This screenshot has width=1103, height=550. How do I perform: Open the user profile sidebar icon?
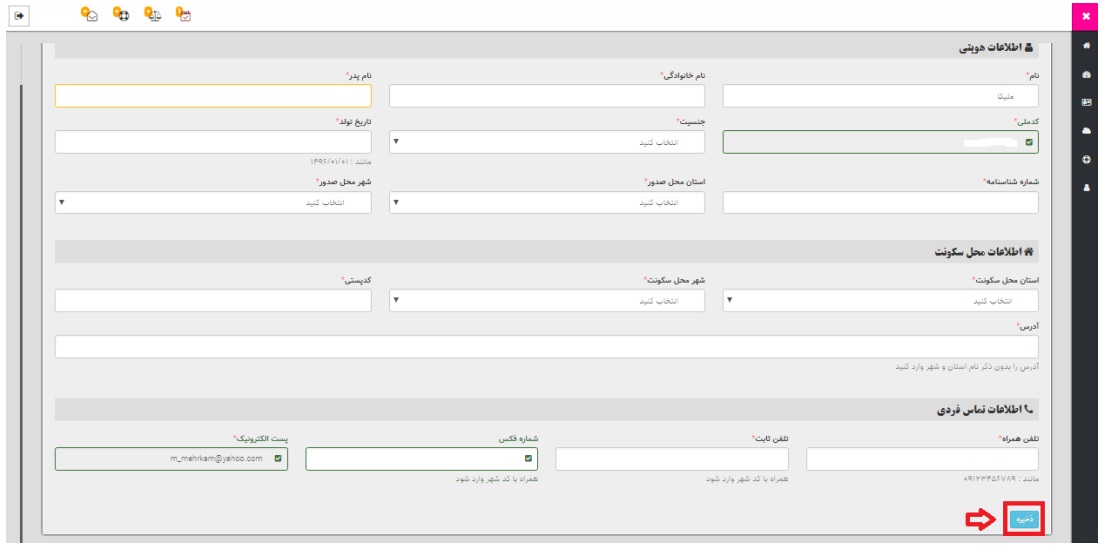click(1086, 186)
